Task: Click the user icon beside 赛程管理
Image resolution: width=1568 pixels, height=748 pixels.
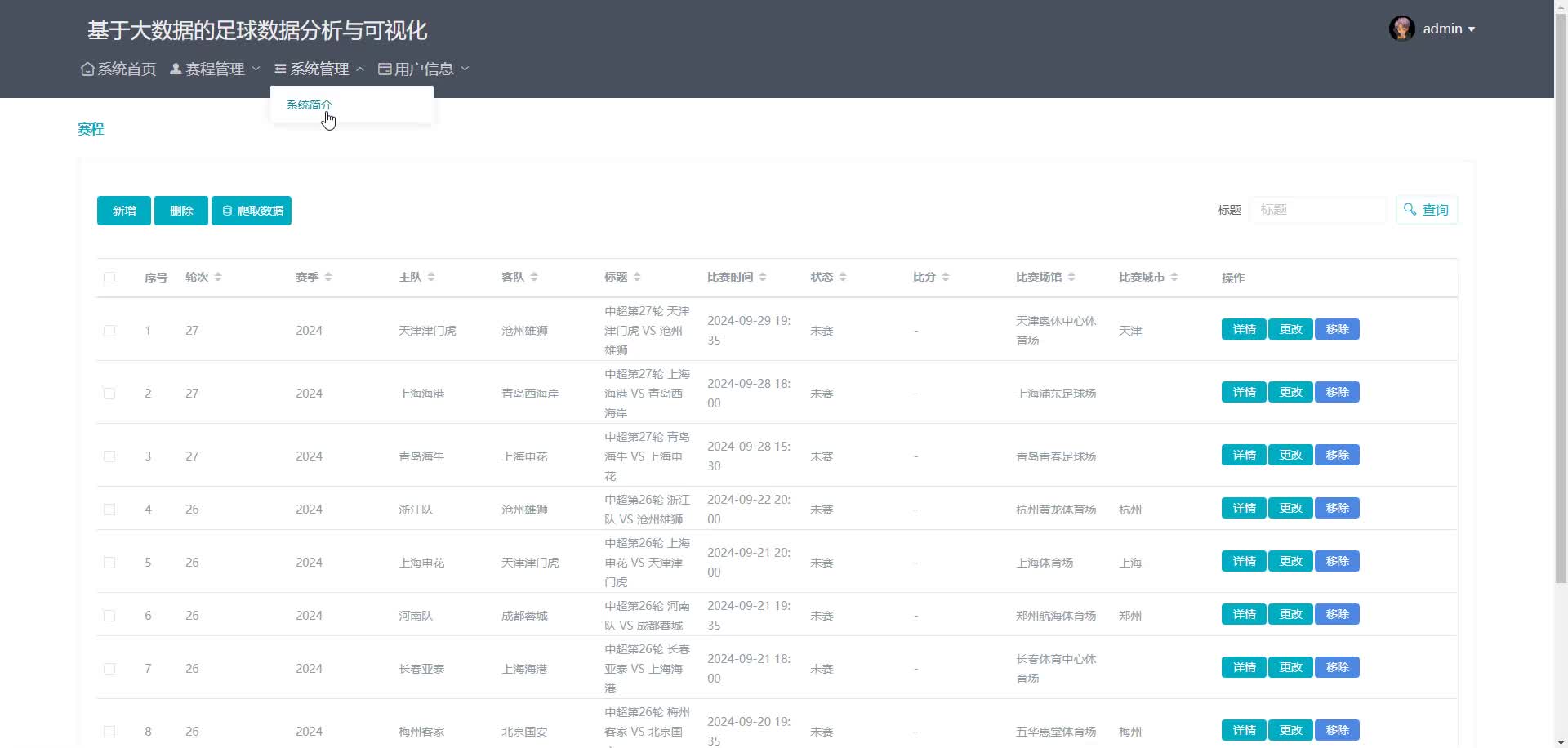Action: pos(176,69)
